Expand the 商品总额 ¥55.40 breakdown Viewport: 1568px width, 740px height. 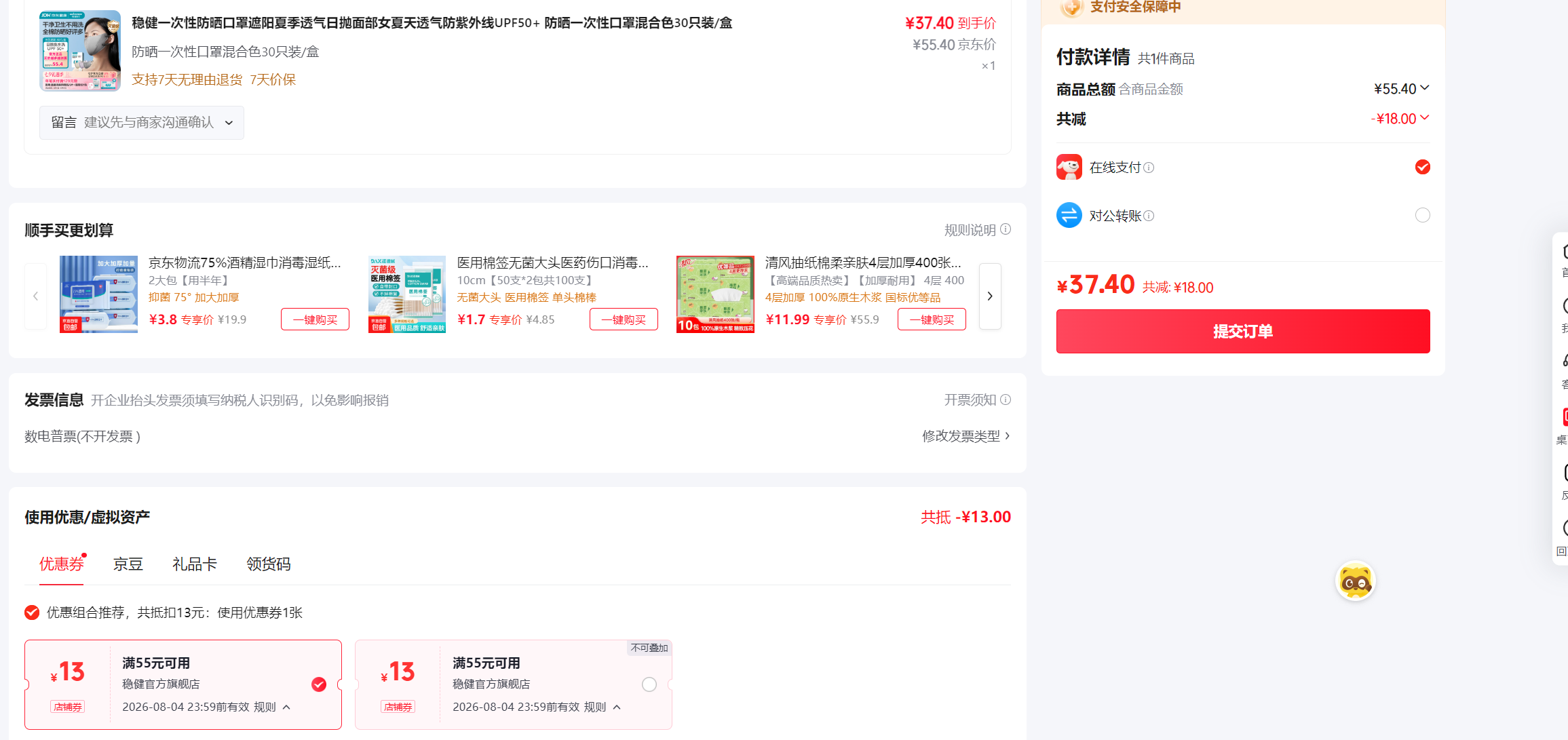tap(1402, 89)
